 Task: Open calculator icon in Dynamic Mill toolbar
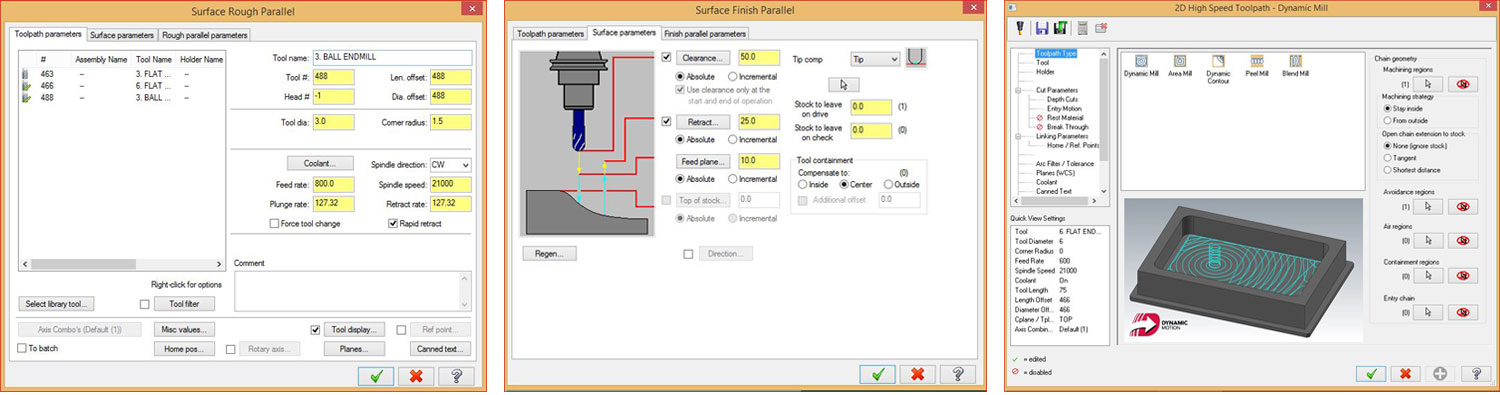[x=1082, y=28]
